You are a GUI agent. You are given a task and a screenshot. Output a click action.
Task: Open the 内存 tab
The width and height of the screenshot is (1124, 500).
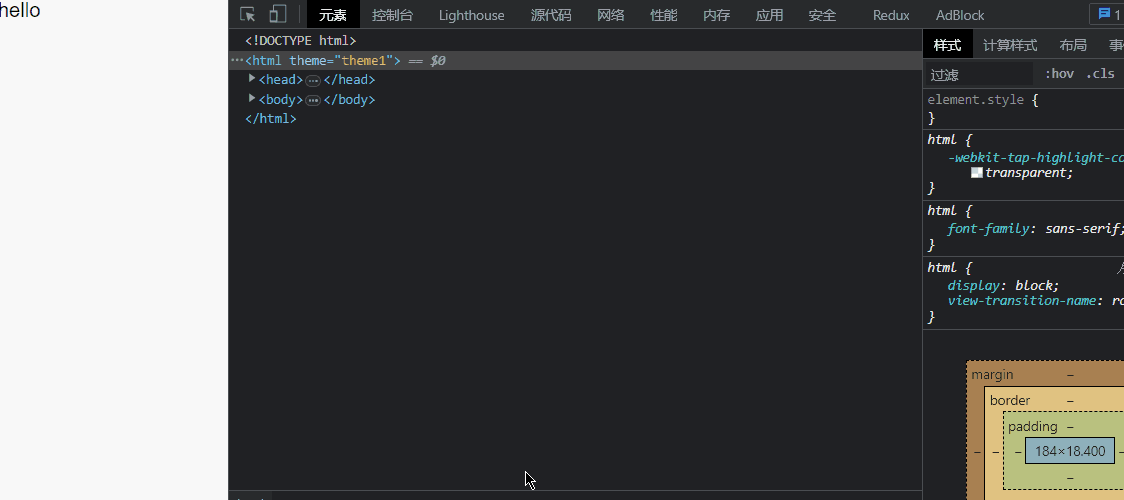tap(716, 15)
